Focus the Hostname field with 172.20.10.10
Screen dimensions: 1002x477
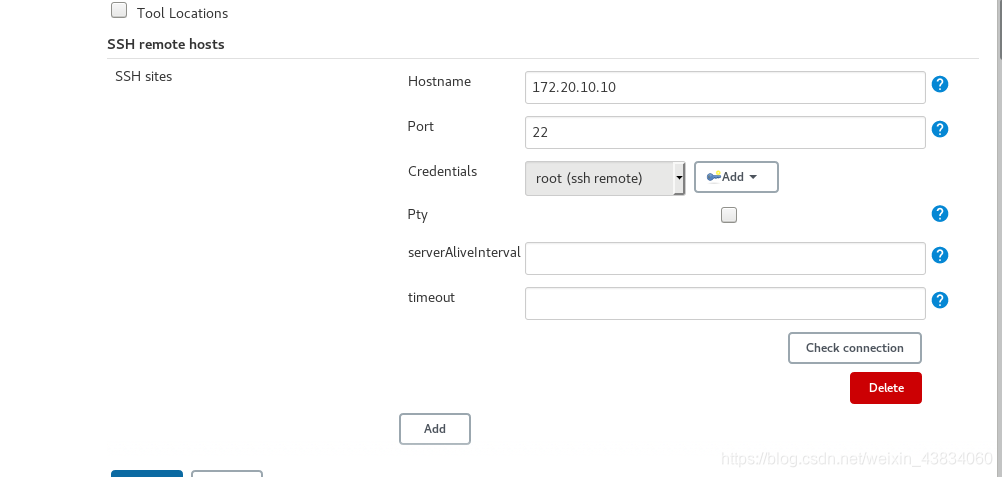[725, 88]
